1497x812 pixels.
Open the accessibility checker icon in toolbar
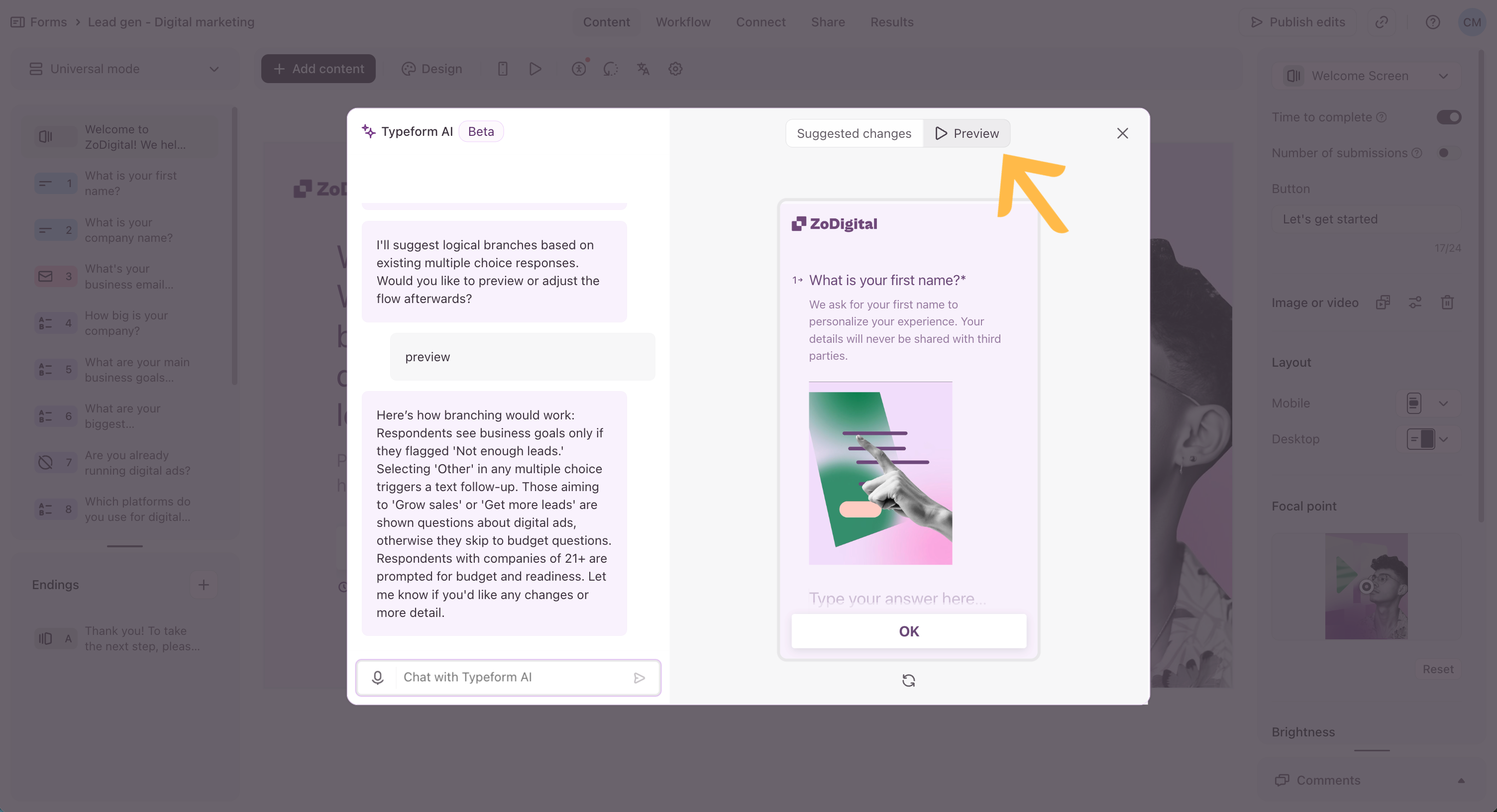579,69
